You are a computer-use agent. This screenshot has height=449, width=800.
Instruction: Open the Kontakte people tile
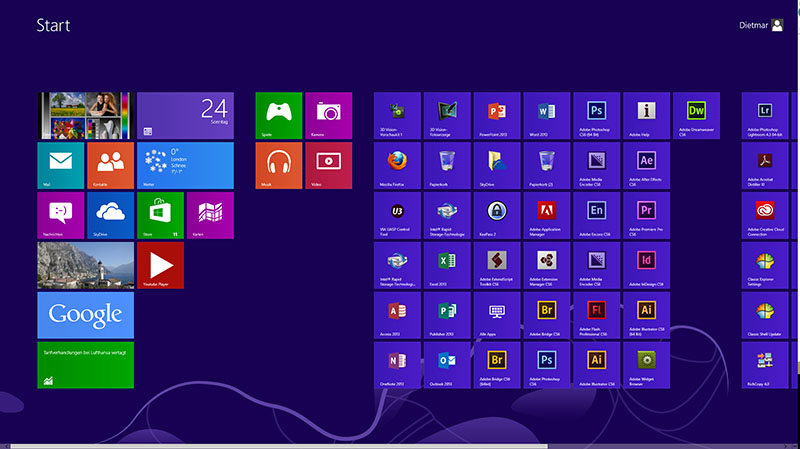click(110, 165)
